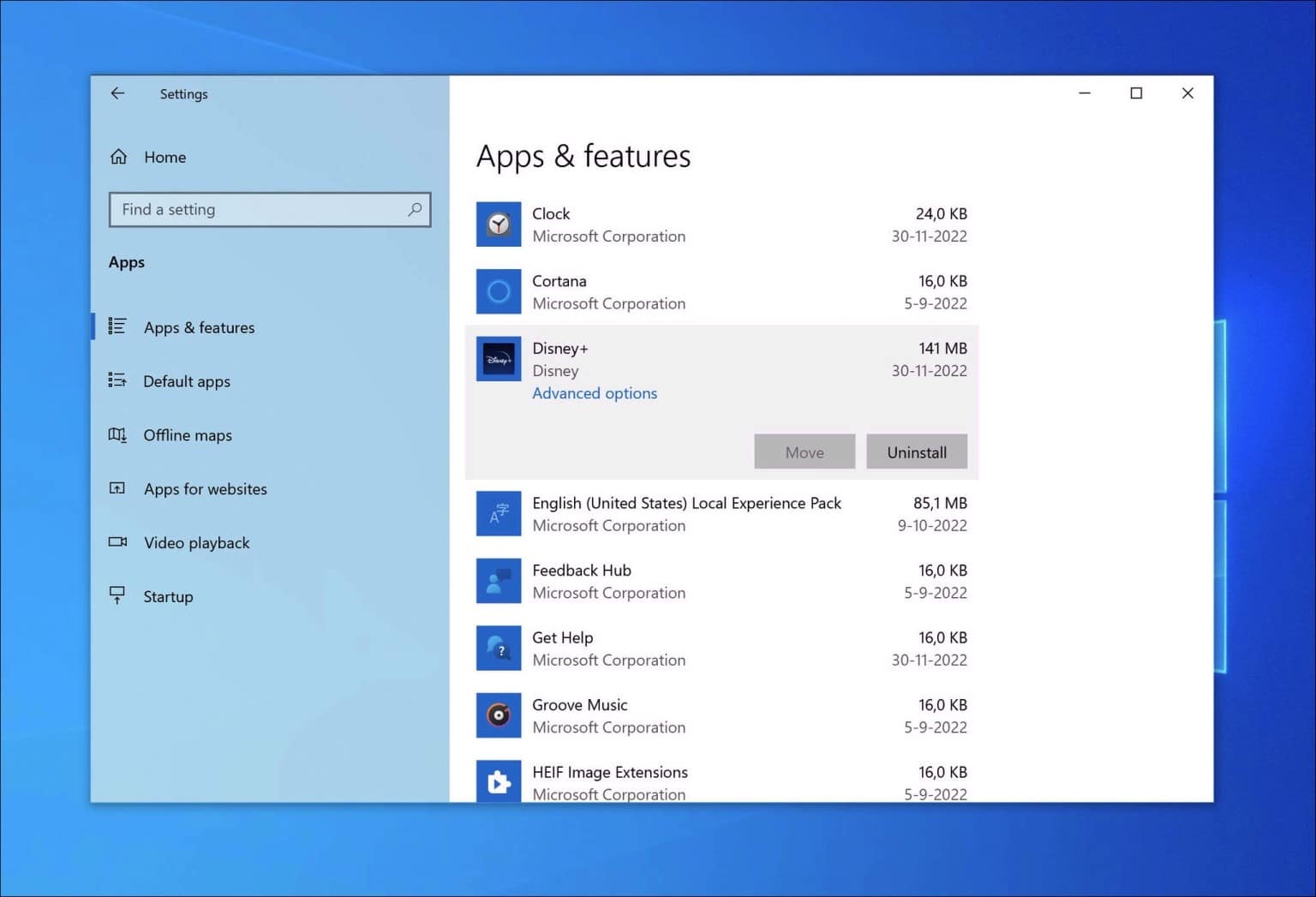Uninstall the Disney+ app

tap(917, 451)
